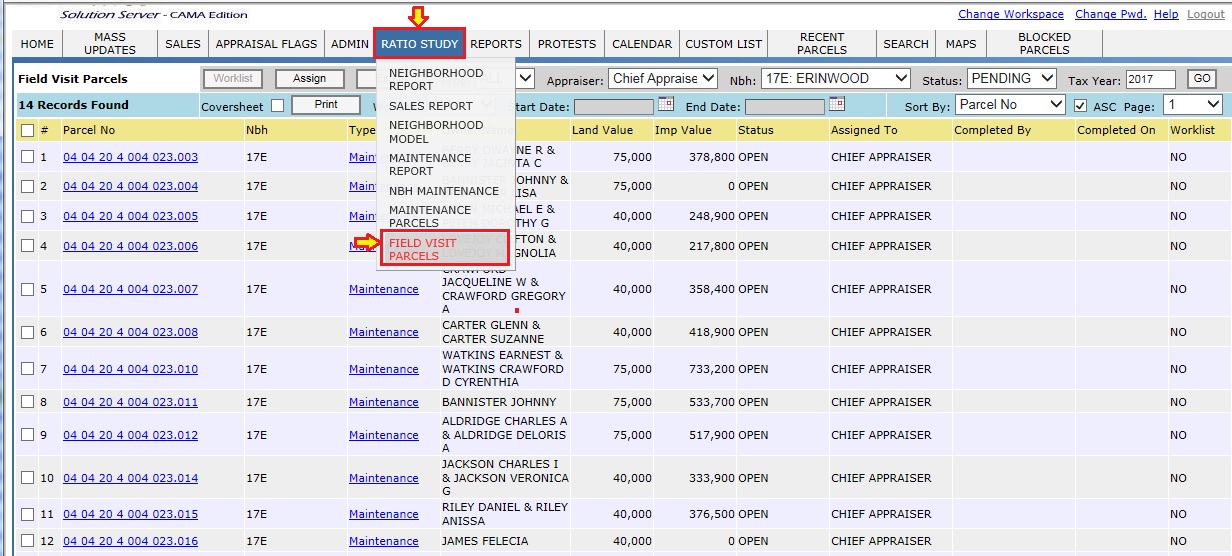This screenshot has height=556, width=1232.
Task: Open the Nbh 17E: ERINWOOD dropdown
Action: pos(834,78)
